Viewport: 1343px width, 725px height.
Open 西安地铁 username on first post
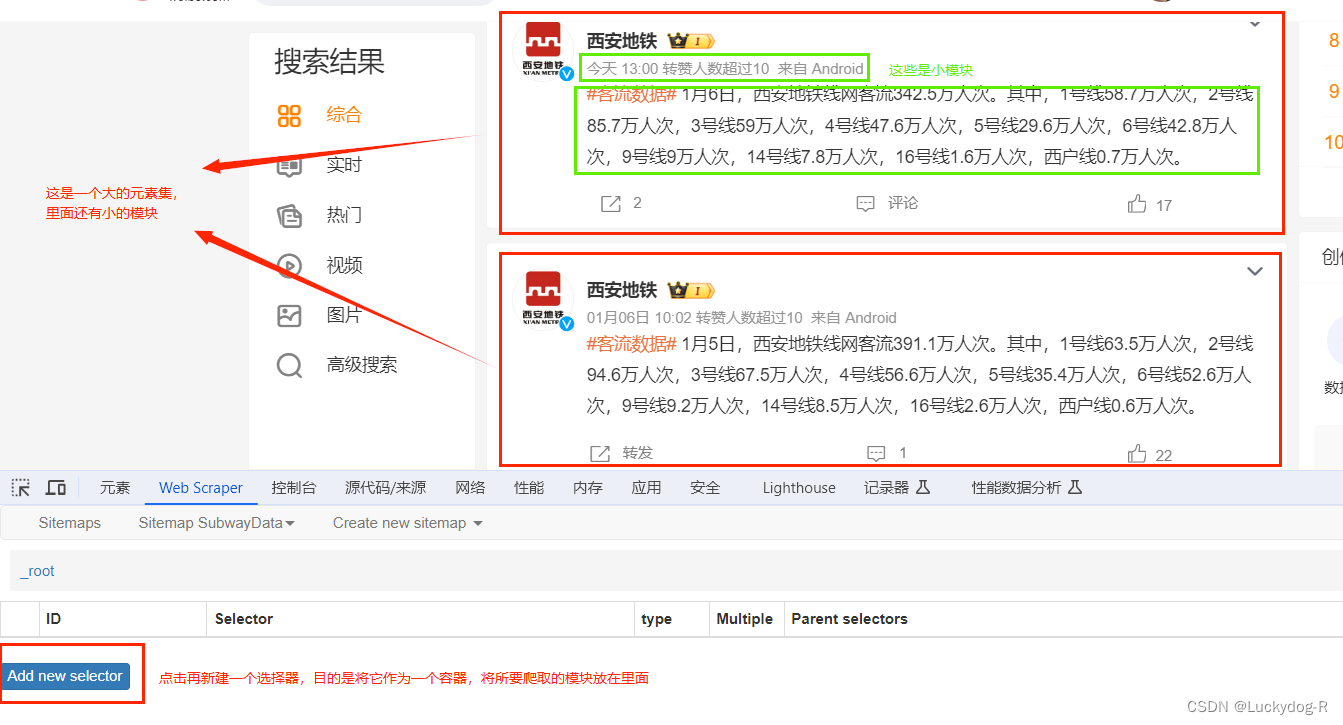(622, 41)
